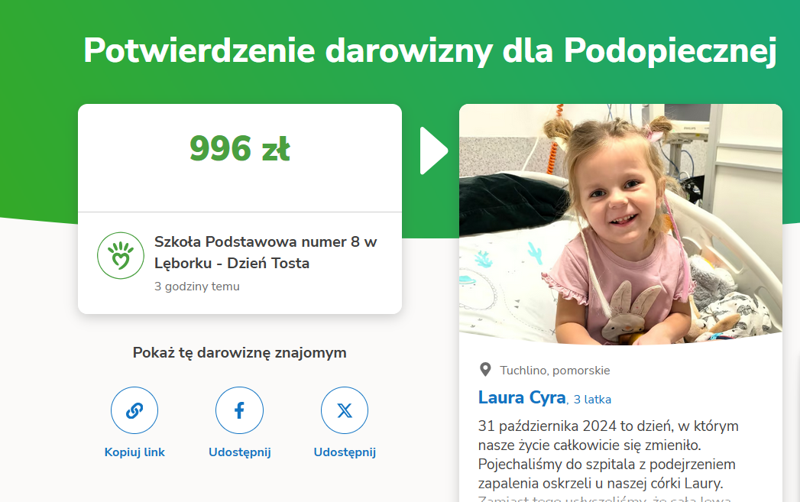Click the 996 zł donation amount

[239, 148]
